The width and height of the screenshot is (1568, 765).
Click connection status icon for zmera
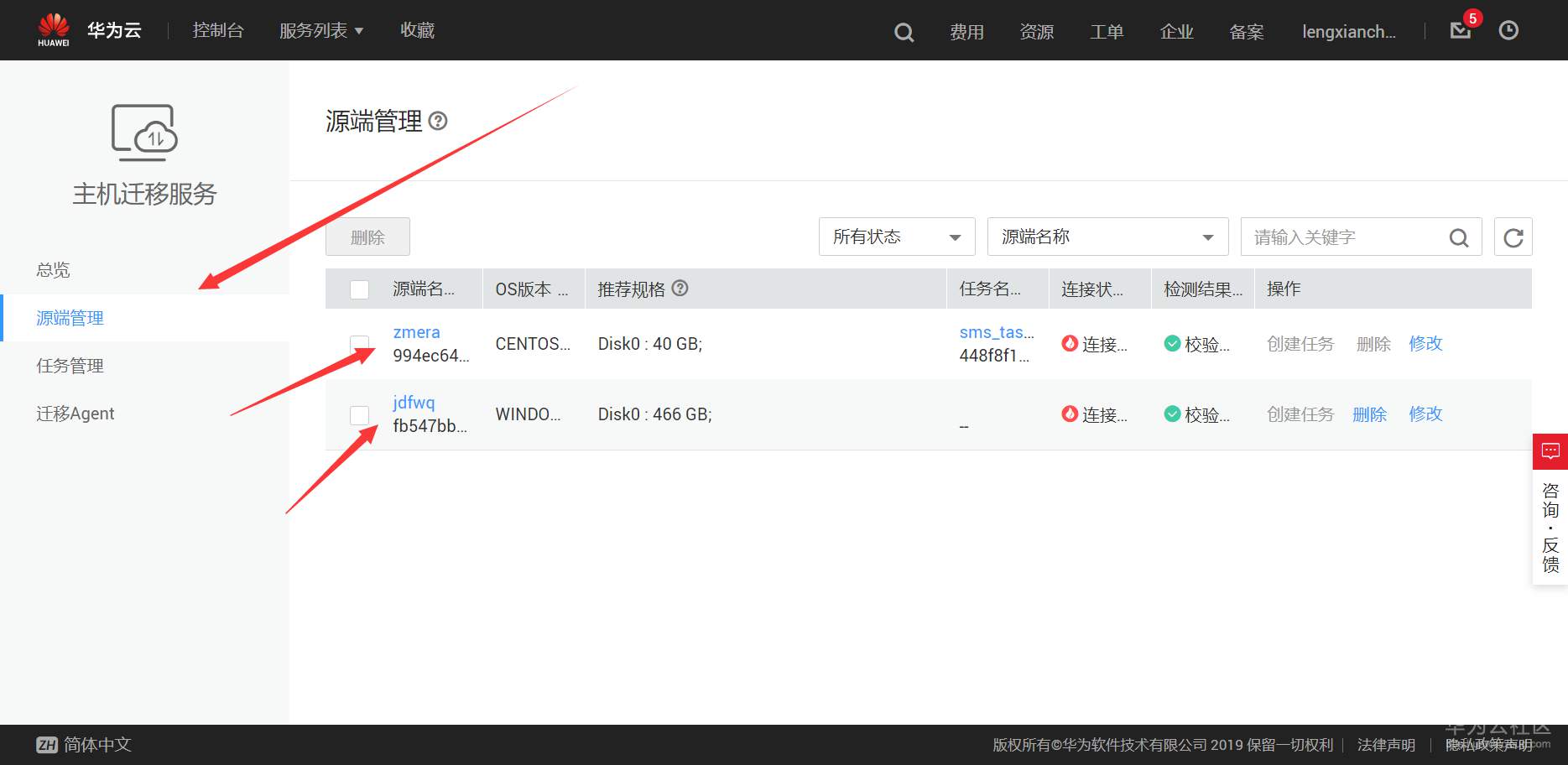click(x=1070, y=343)
